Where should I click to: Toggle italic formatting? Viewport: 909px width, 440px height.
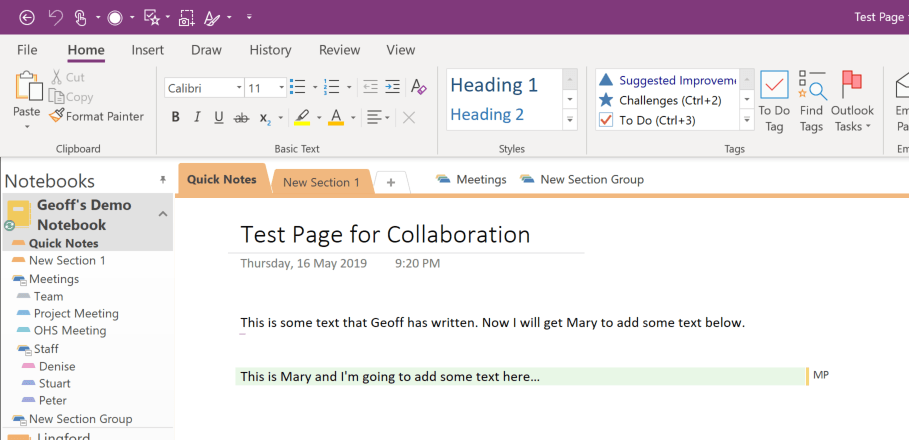(197, 118)
